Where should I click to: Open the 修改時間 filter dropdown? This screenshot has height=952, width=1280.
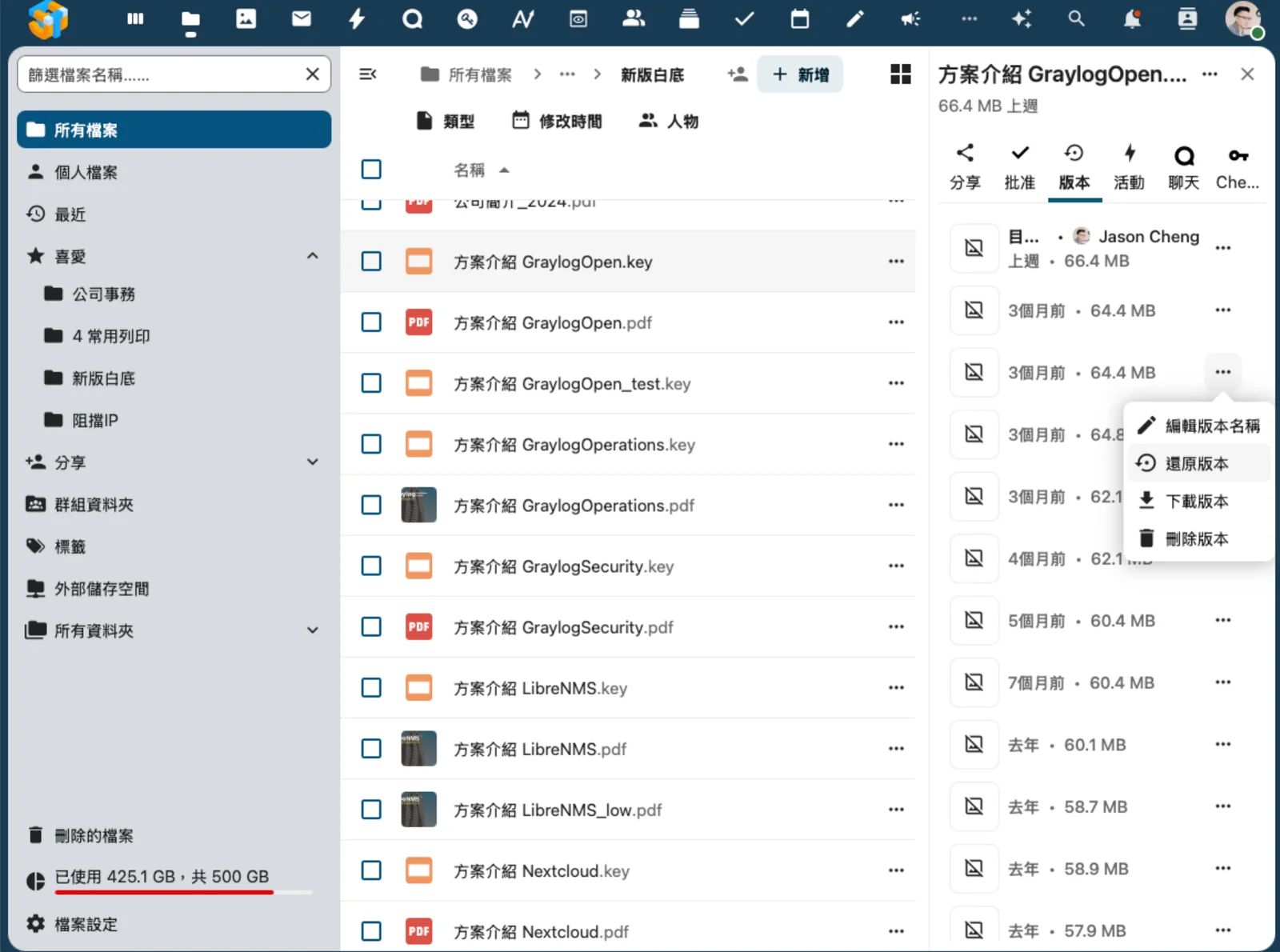557,121
